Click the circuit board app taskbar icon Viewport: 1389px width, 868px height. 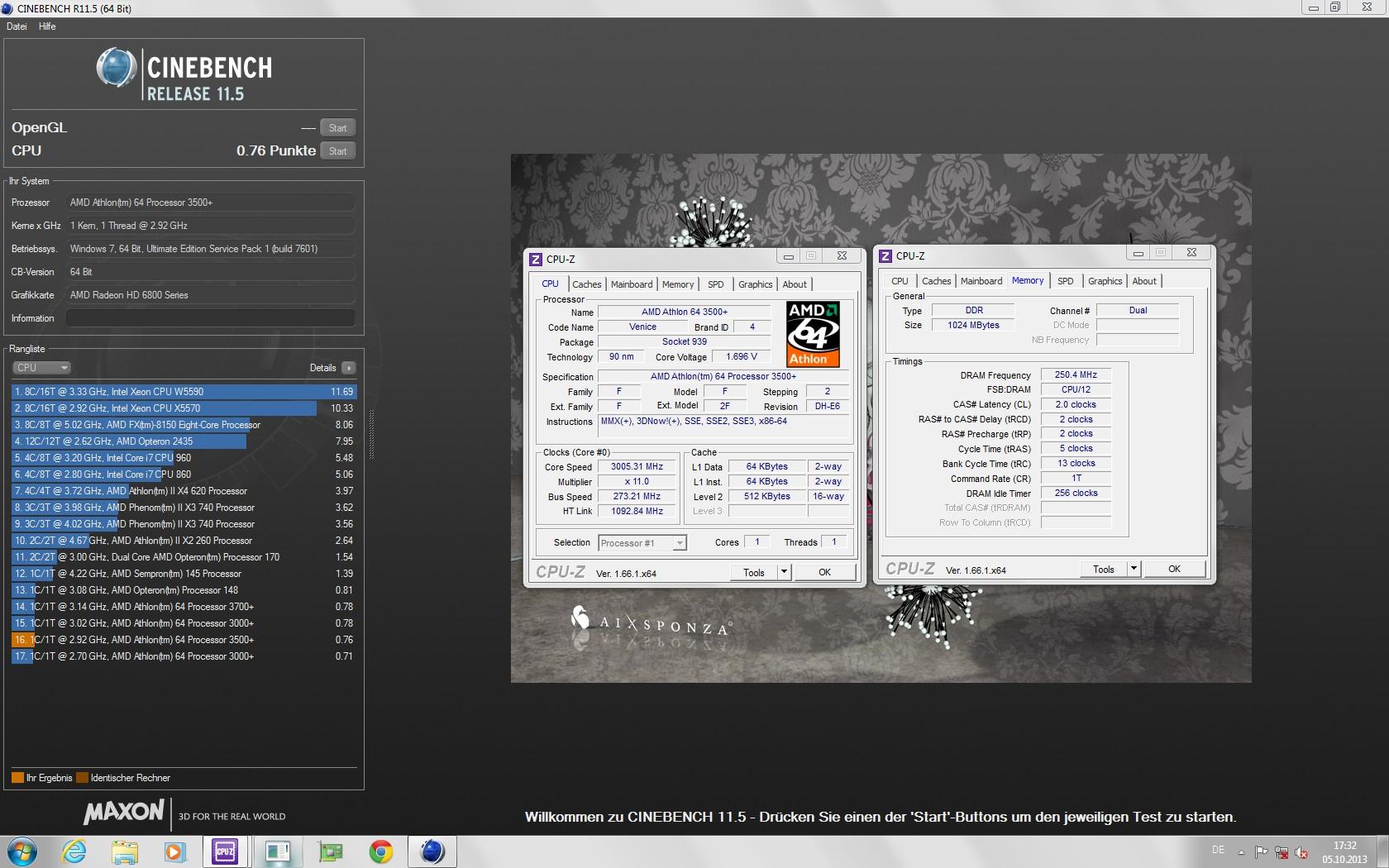[x=331, y=851]
